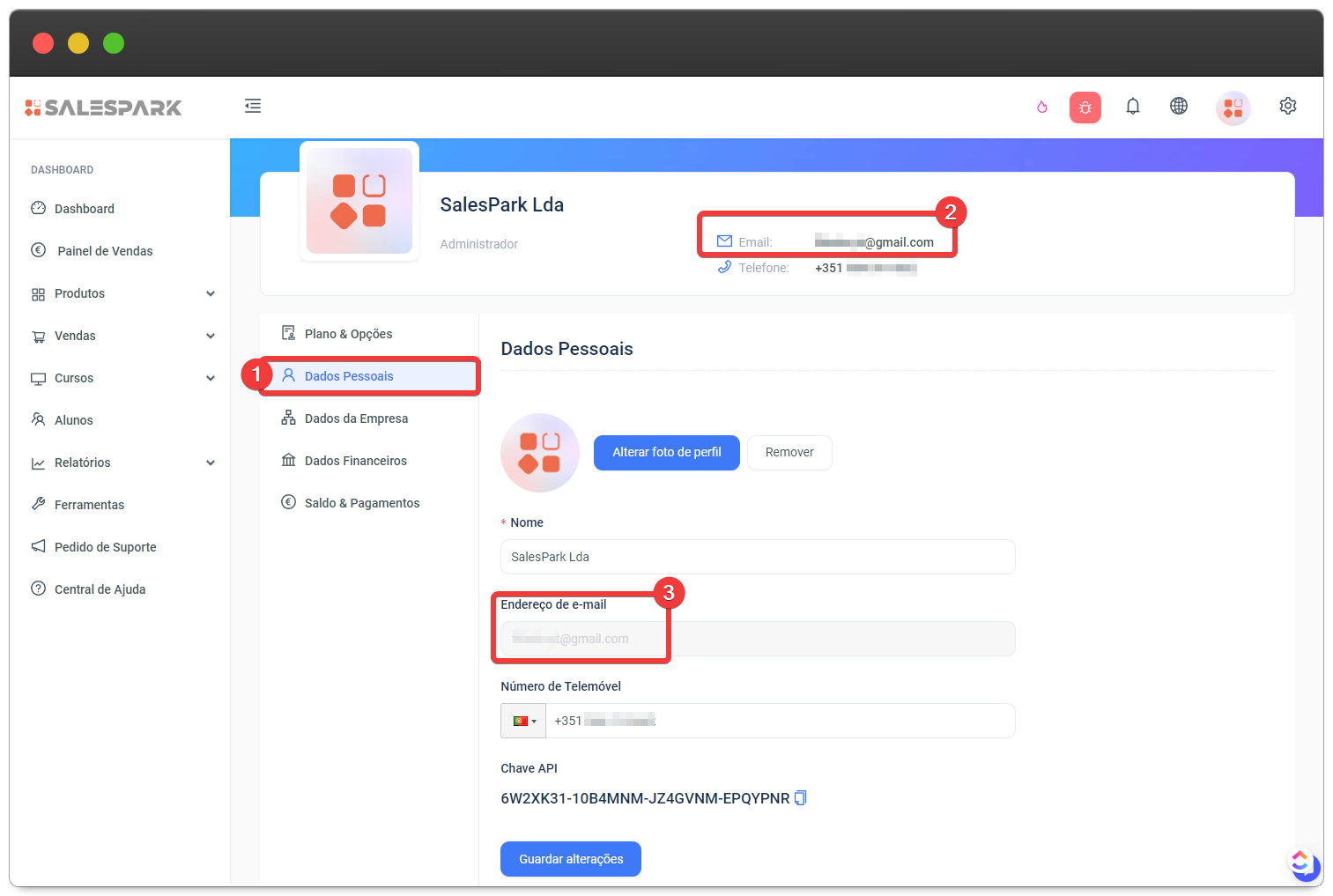The width and height of the screenshot is (1333, 896).
Task: Click the Alterar foto de perfil button
Action: point(666,452)
